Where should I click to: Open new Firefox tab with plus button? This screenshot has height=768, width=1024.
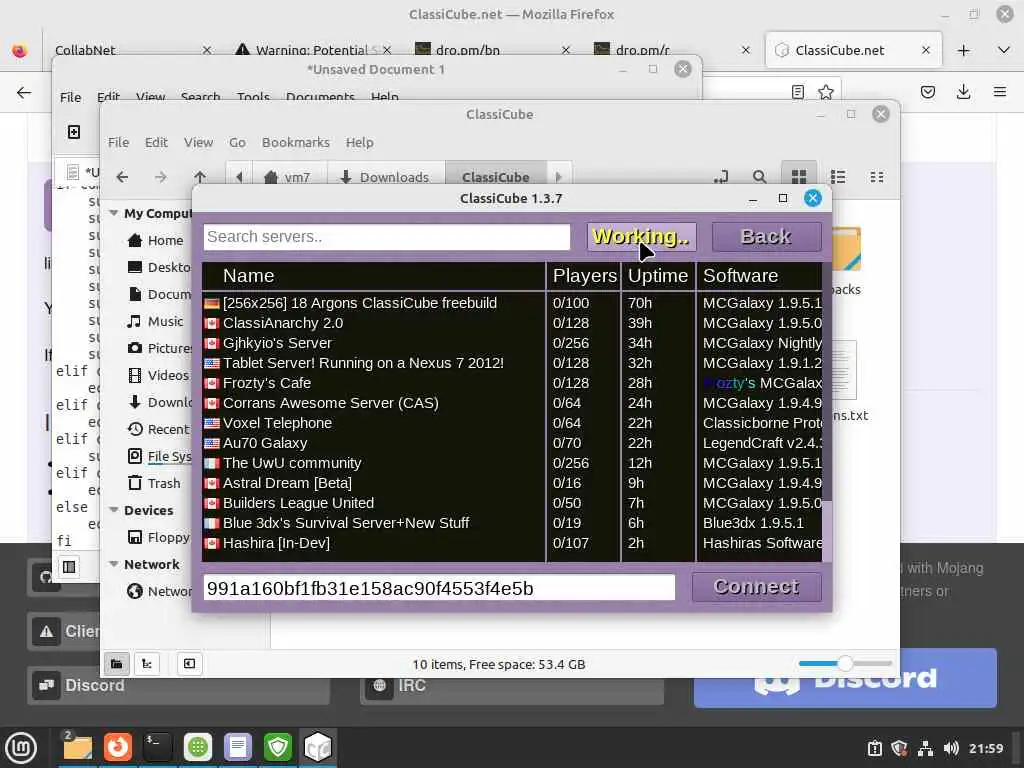click(x=963, y=50)
